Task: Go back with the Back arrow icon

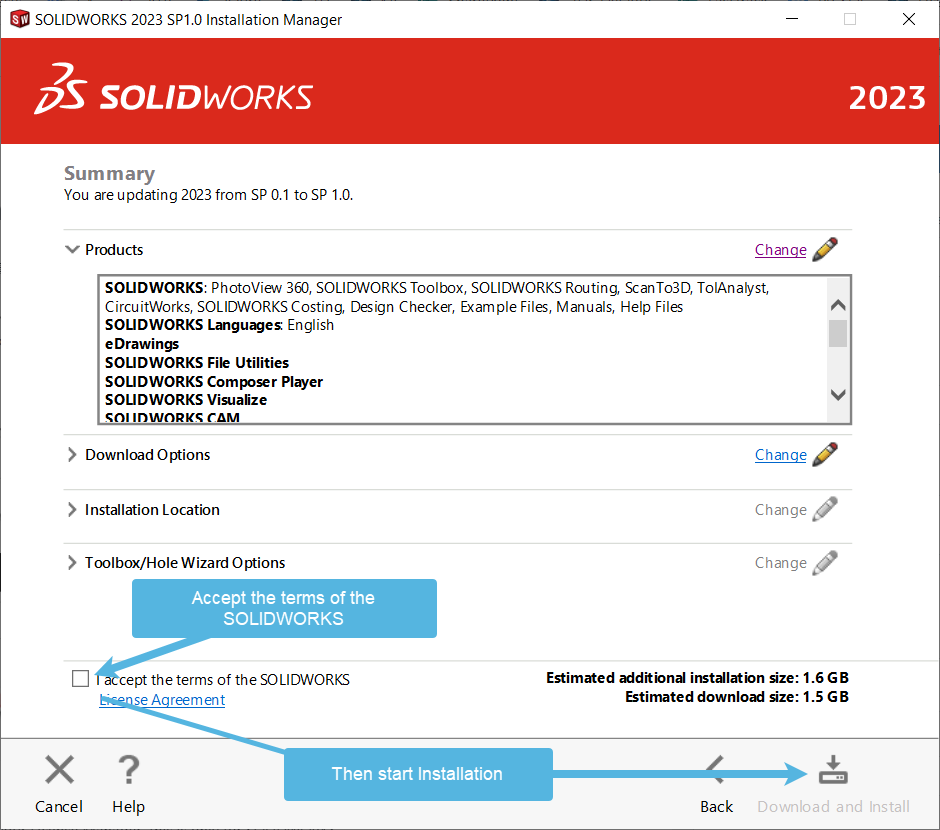Action: click(x=716, y=769)
